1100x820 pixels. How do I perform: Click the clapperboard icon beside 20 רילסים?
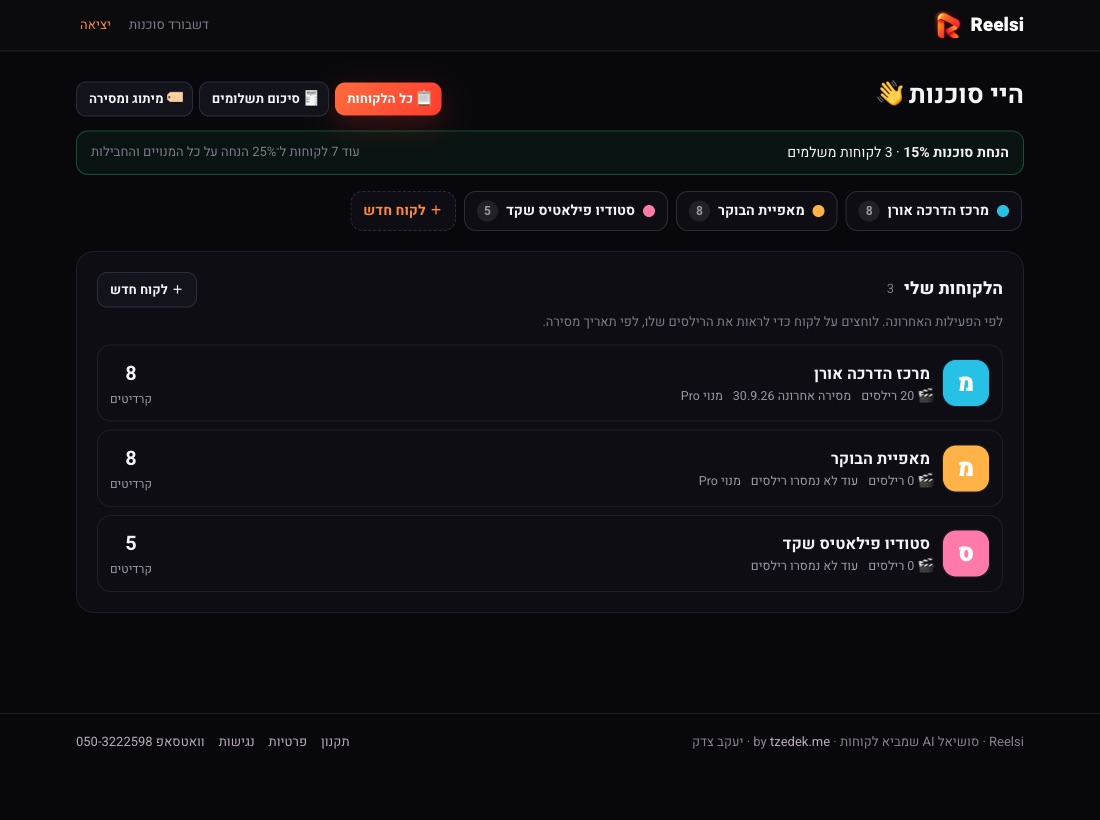(926, 396)
